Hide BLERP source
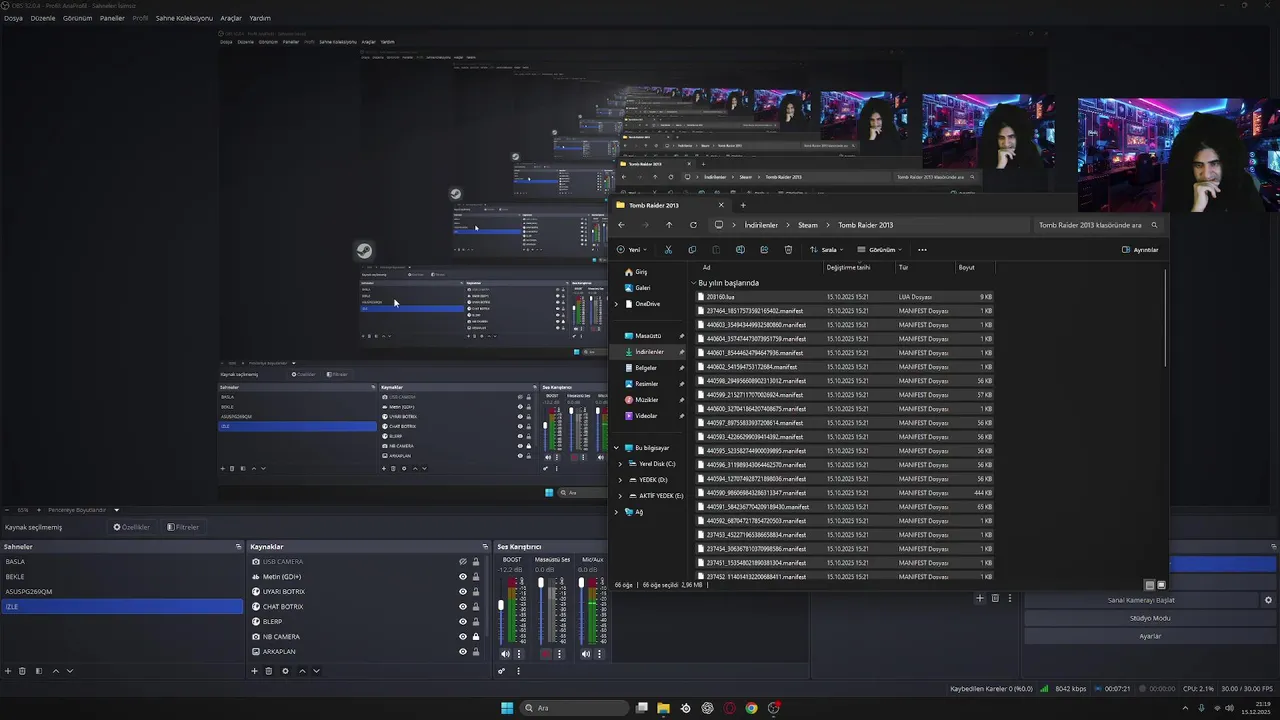 click(463, 622)
